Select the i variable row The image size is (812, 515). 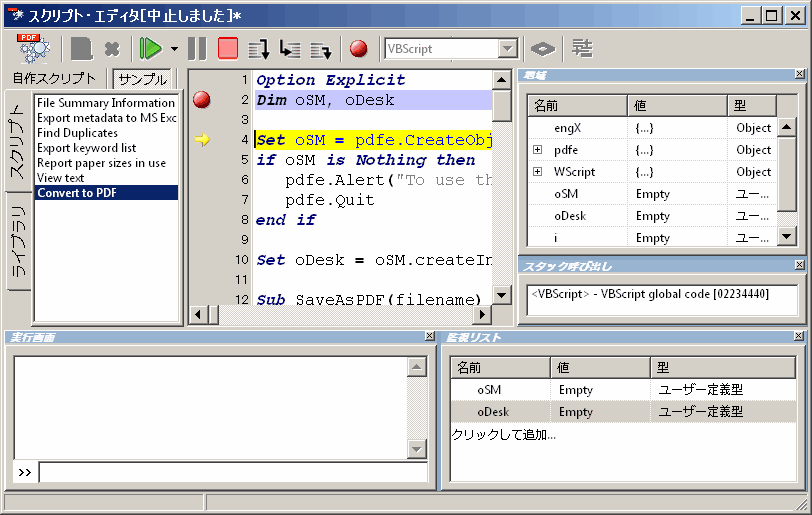[652, 237]
